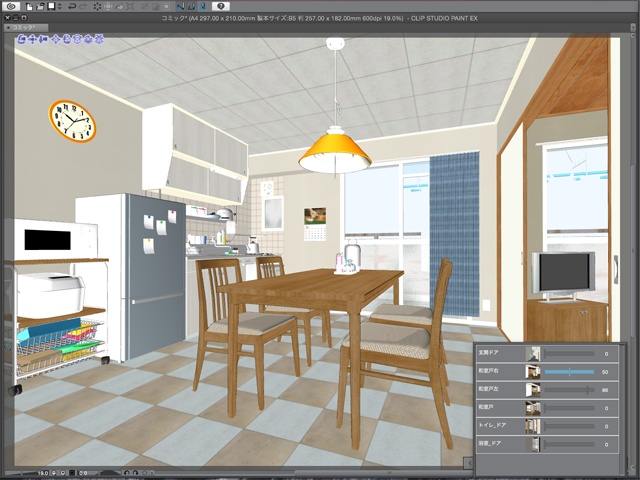This screenshot has width=640, height=480.
Task: Adjust the 和室戸左 slider
Action: (x=569, y=390)
